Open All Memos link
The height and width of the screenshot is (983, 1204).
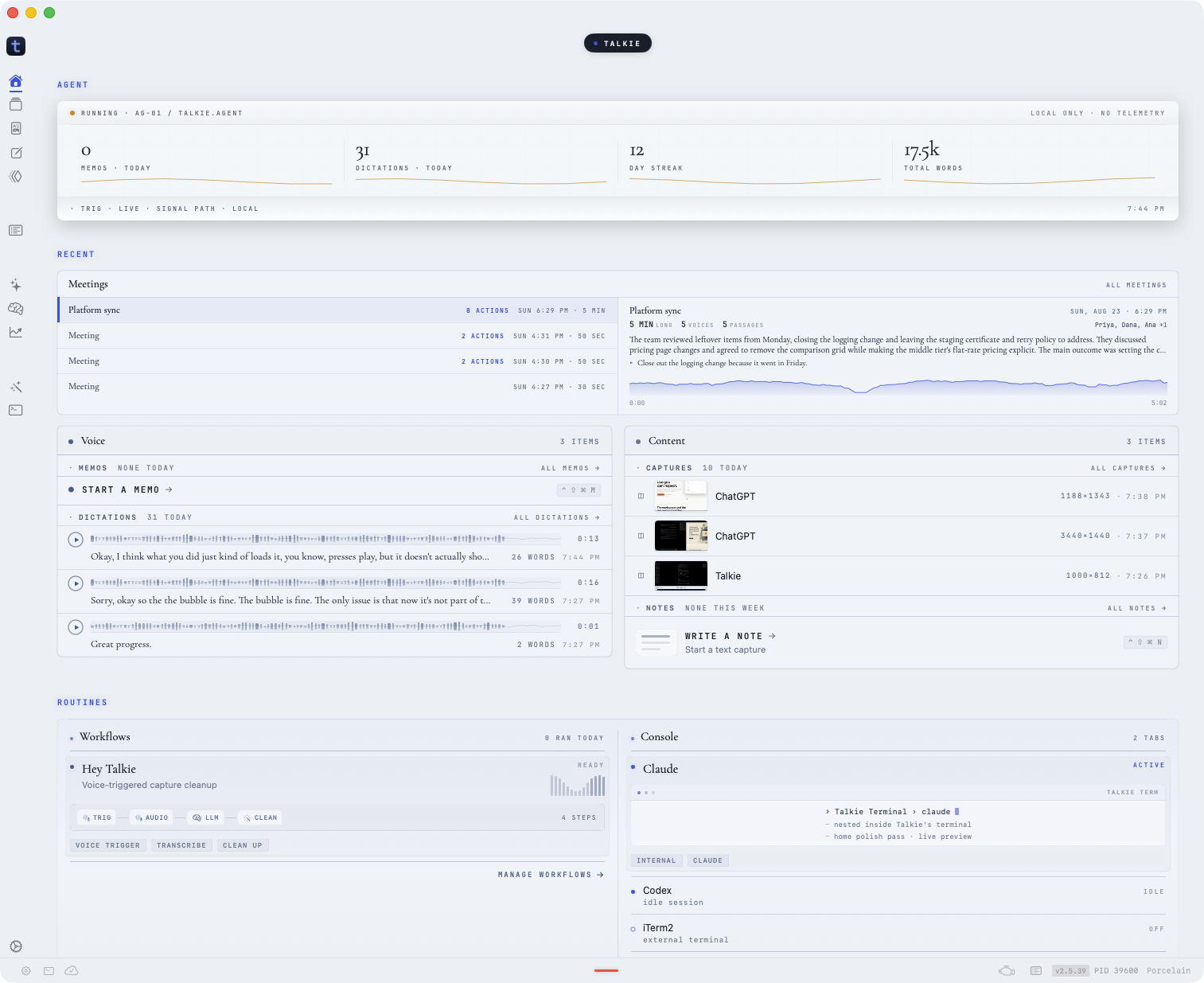[x=571, y=468]
